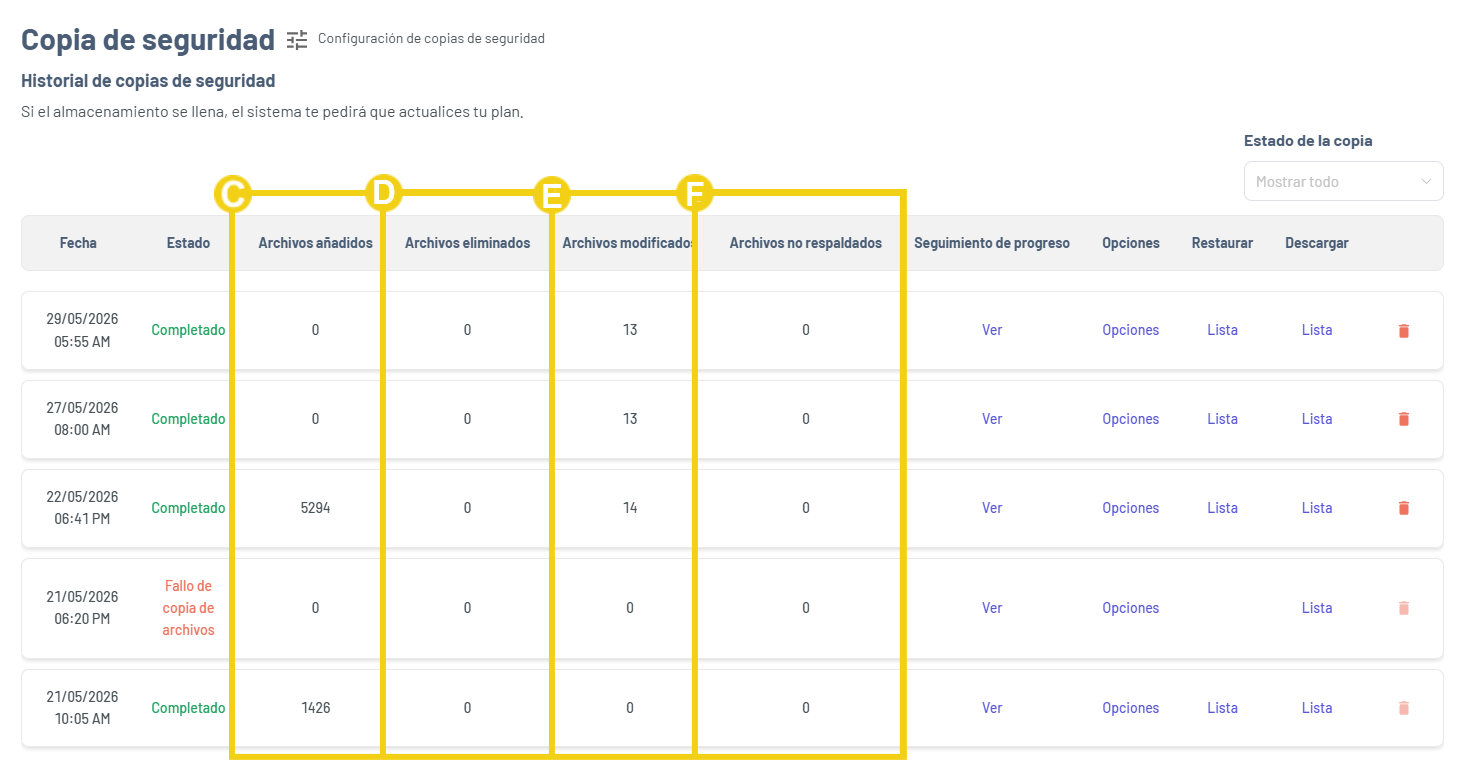This screenshot has width=1473, height=761.
Task: Delete the 22/05/2026 06:41 PM backup
Action: (x=1403, y=509)
